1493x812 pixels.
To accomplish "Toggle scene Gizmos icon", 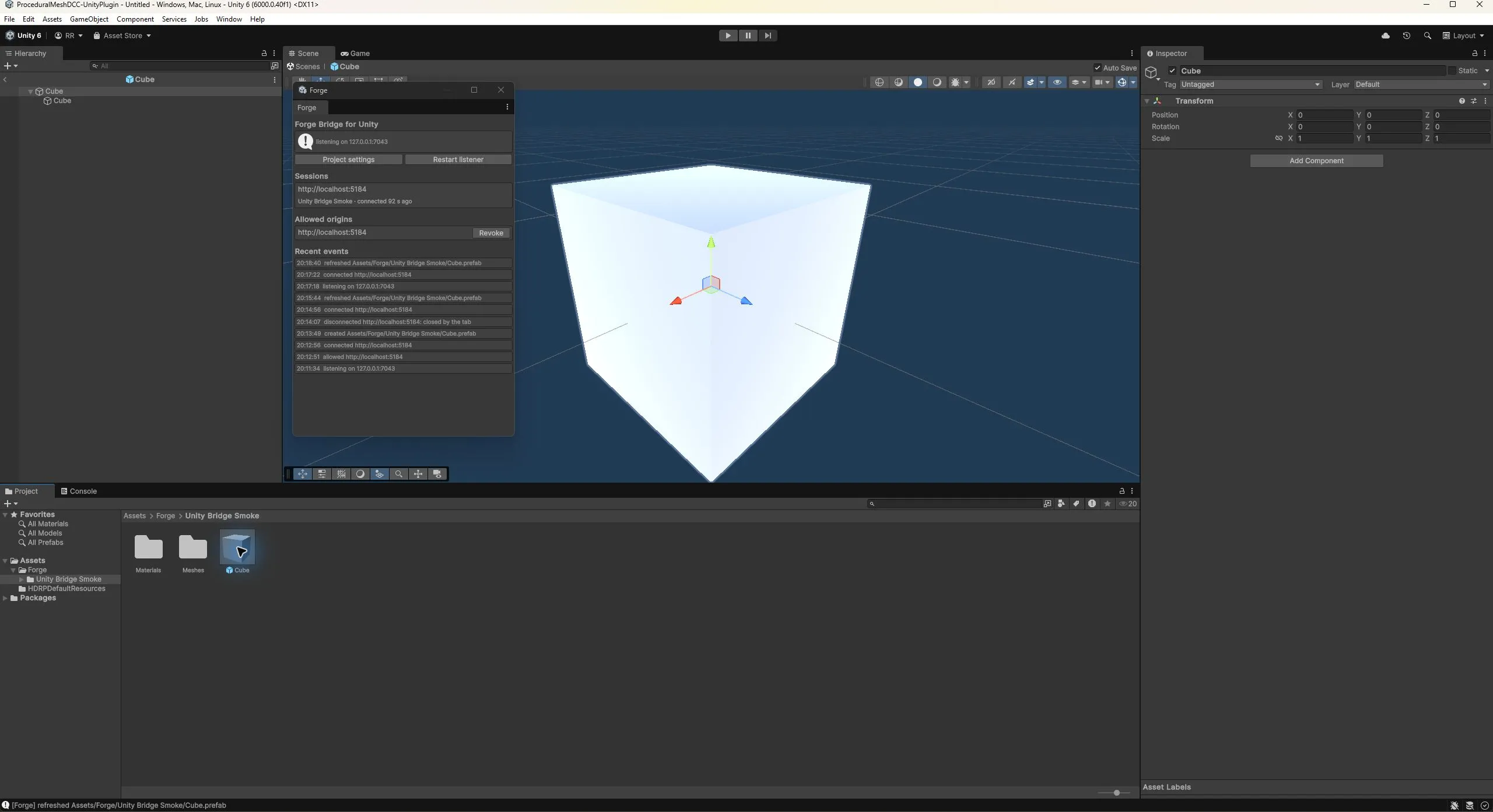I will (x=1121, y=82).
